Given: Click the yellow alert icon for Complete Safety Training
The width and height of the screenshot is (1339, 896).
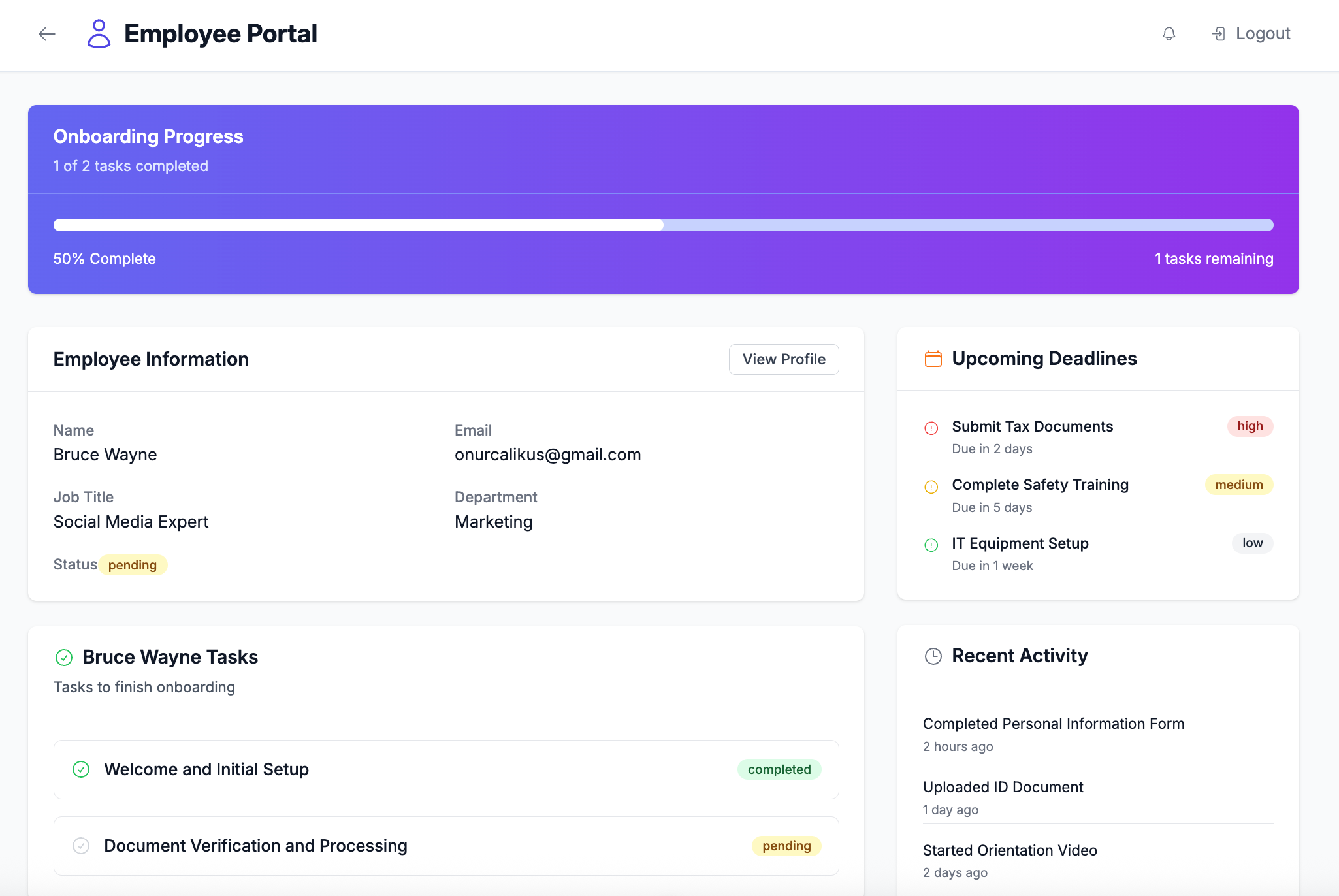Looking at the screenshot, I should click(x=931, y=487).
